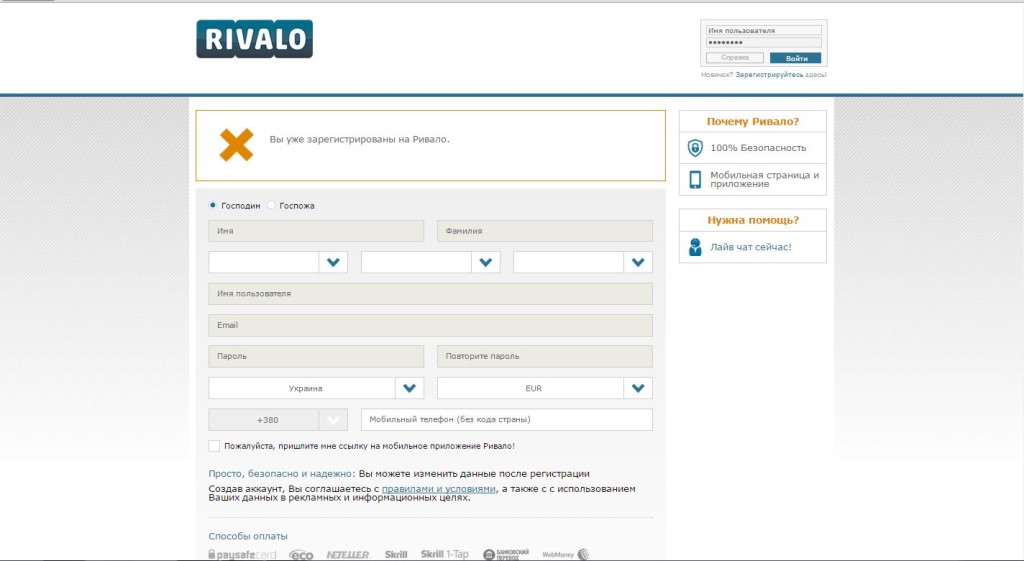Click the orange X error icon

(236, 145)
